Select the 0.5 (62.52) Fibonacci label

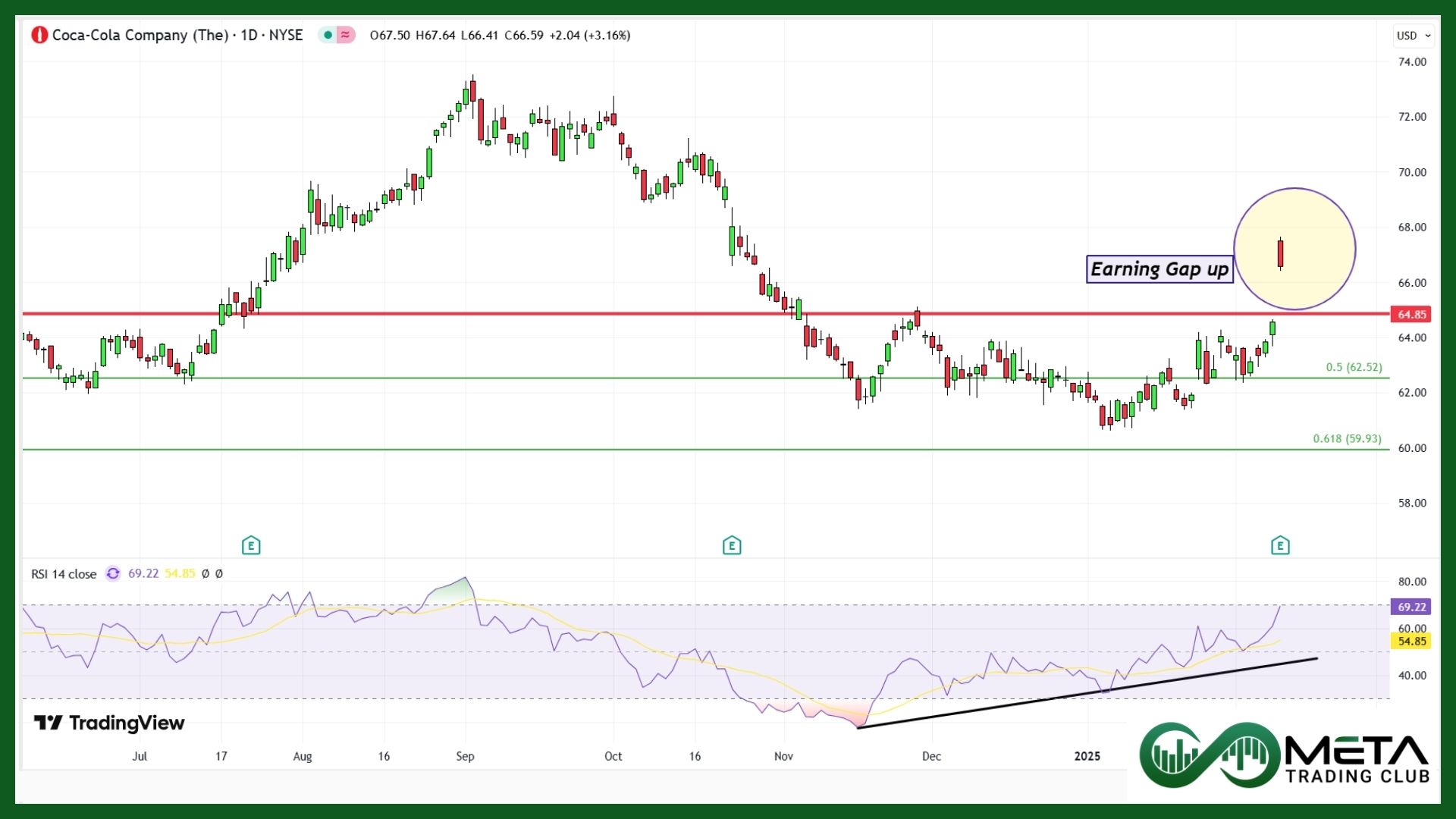coord(1354,367)
